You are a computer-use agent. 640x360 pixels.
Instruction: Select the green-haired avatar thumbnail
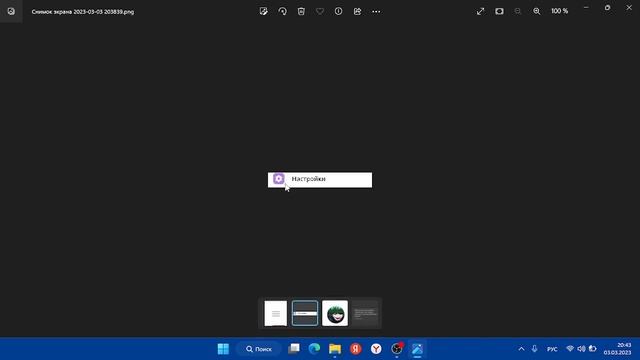pos(335,313)
